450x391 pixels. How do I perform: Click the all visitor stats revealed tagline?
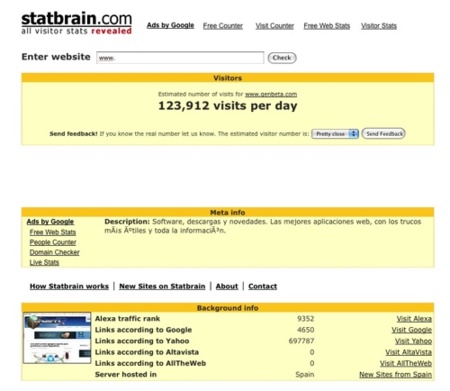[77, 31]
